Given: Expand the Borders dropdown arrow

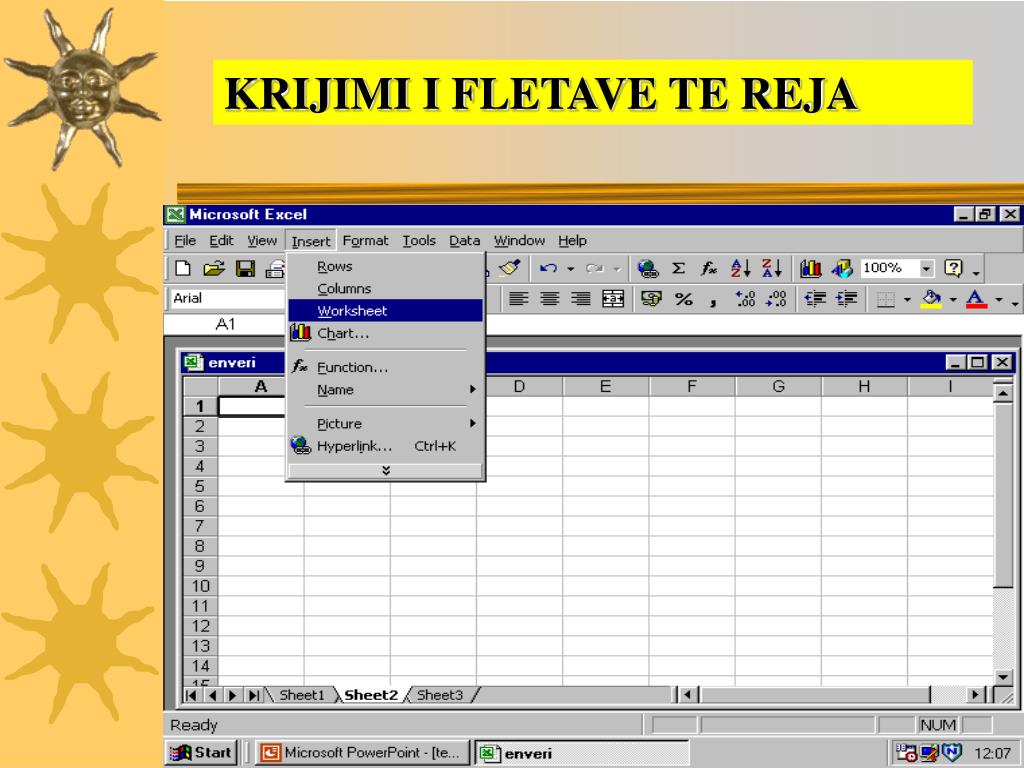Looking at the screenshot, I should (907, 300).
